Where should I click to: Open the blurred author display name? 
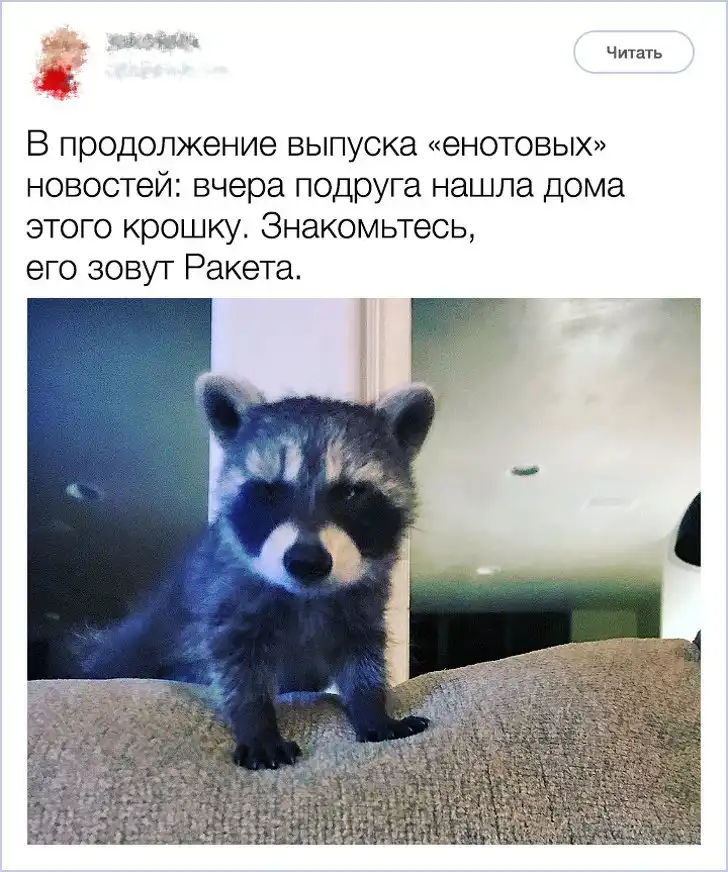click(x=152, y=42)
